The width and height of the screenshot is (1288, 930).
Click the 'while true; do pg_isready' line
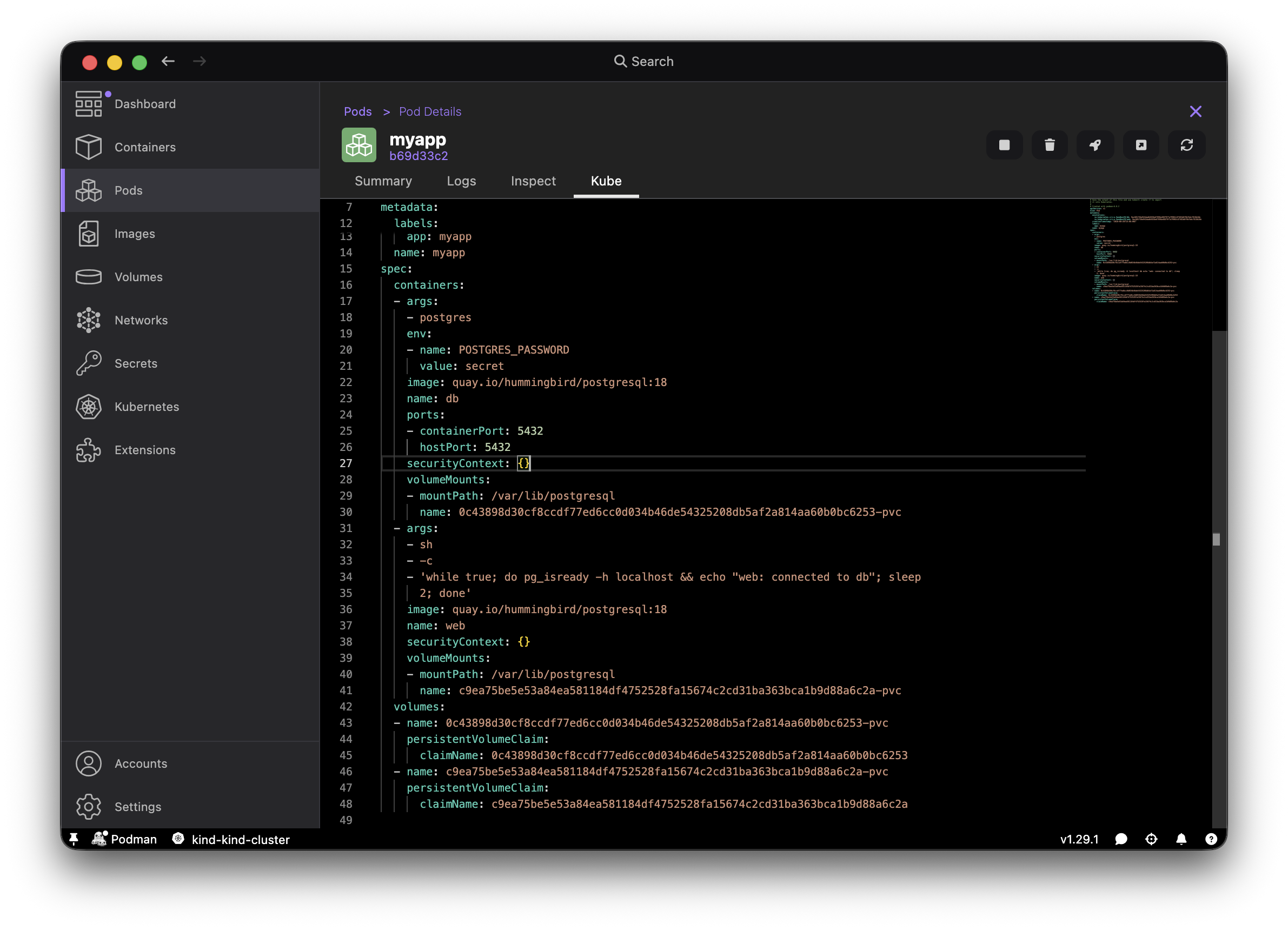click(669, 577)
